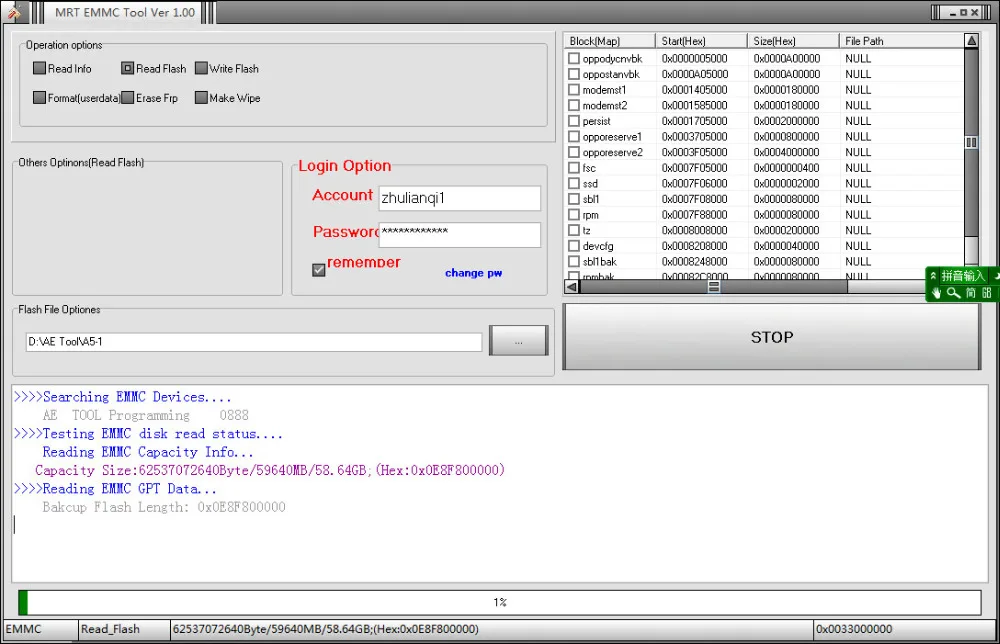Click the Capacity Size log line

(270, 470)
